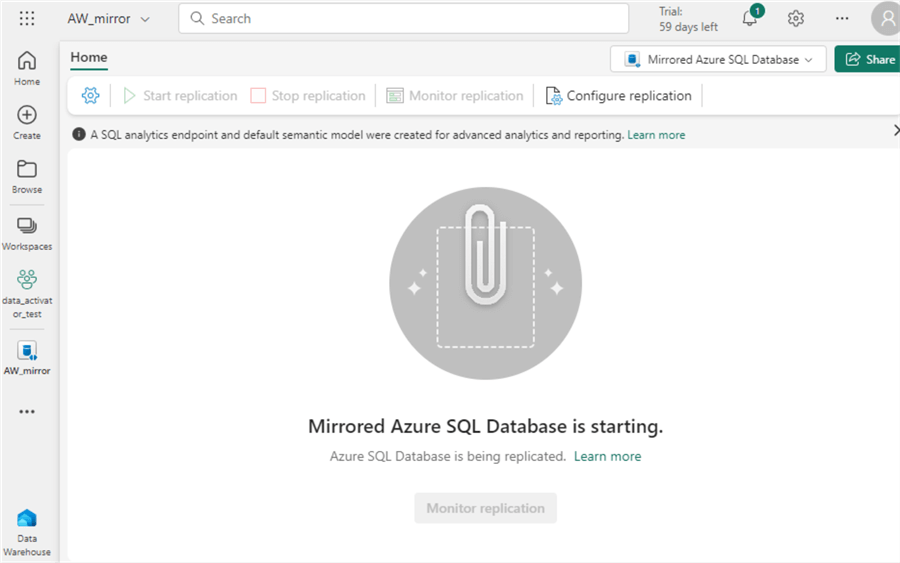This screenshot has height=563, width=900.
Task: Open the settings gear in header
Action: 796,19
